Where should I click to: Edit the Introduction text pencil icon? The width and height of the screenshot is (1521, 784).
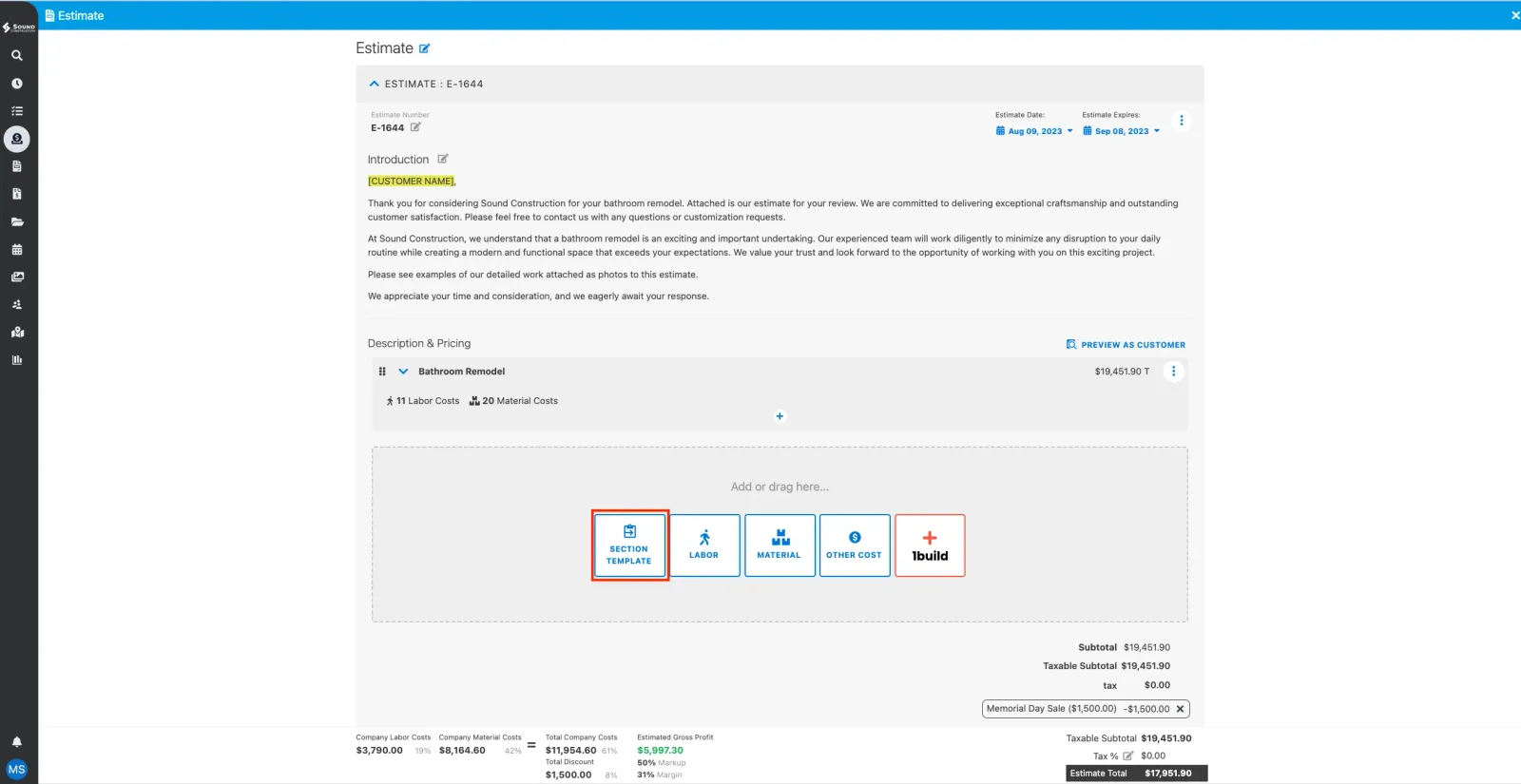coord(443,159)
